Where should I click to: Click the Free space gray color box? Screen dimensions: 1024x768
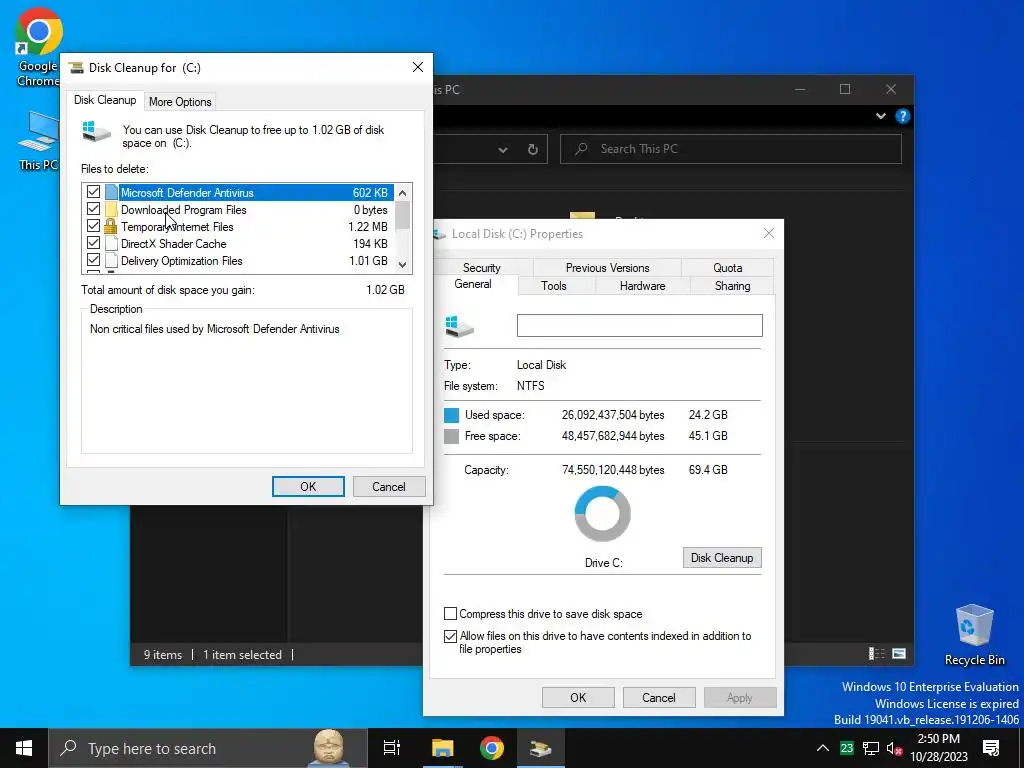tap(451, 436)
